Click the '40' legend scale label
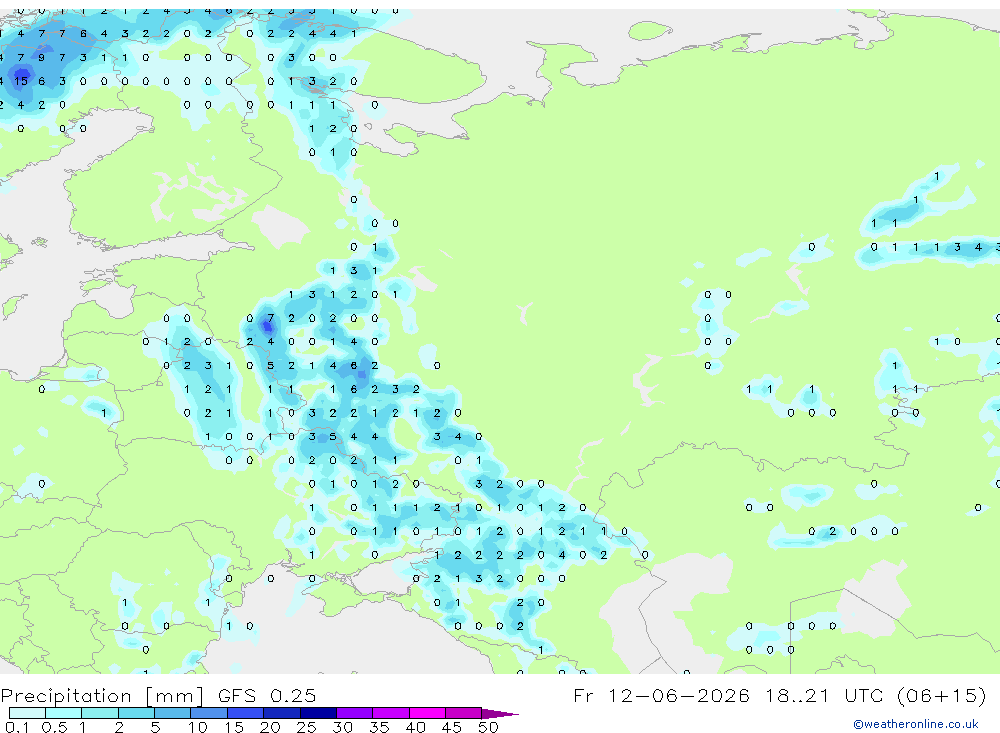The image size is (1000, 733). 415,727
